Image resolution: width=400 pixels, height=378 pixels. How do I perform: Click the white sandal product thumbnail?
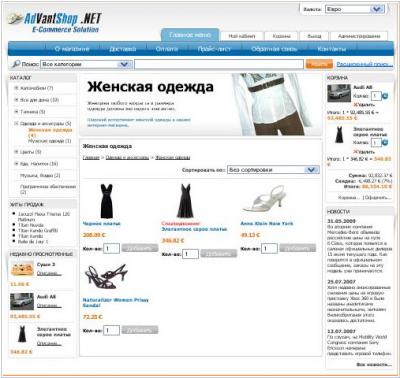[x=265, y=199]
